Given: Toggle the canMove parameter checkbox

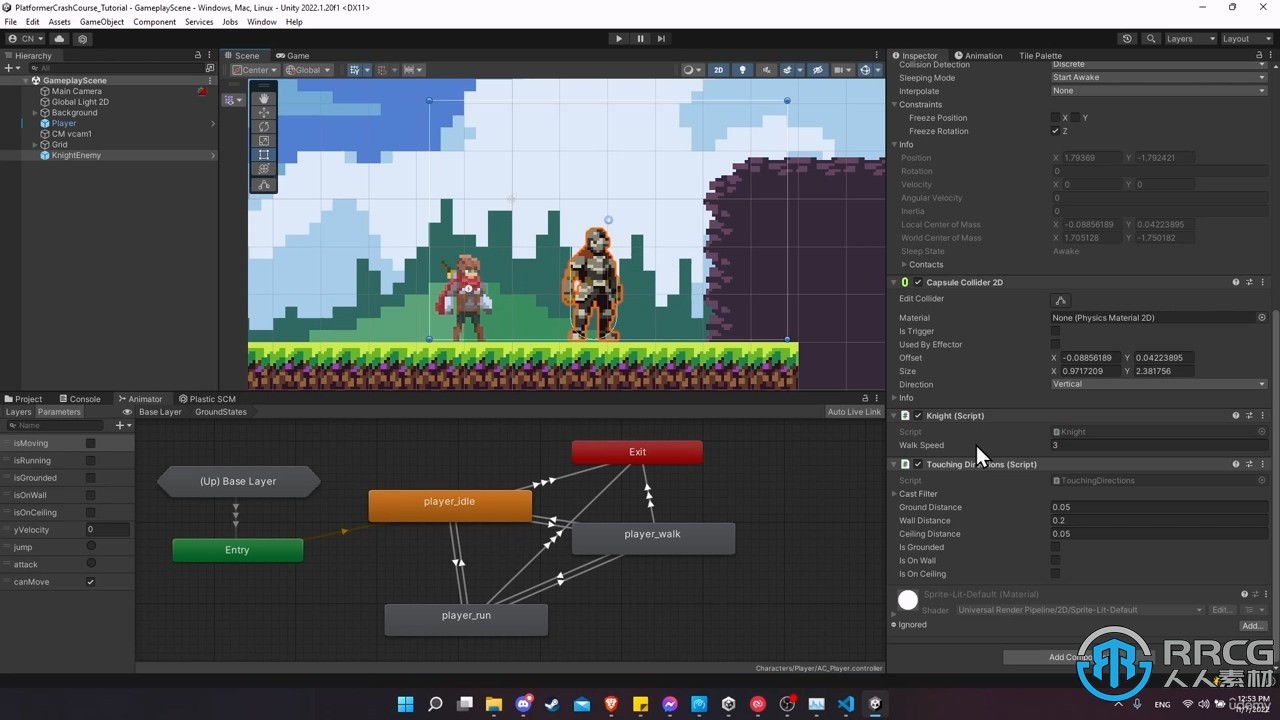Looking at the screenshot, I should coord(90,582).
